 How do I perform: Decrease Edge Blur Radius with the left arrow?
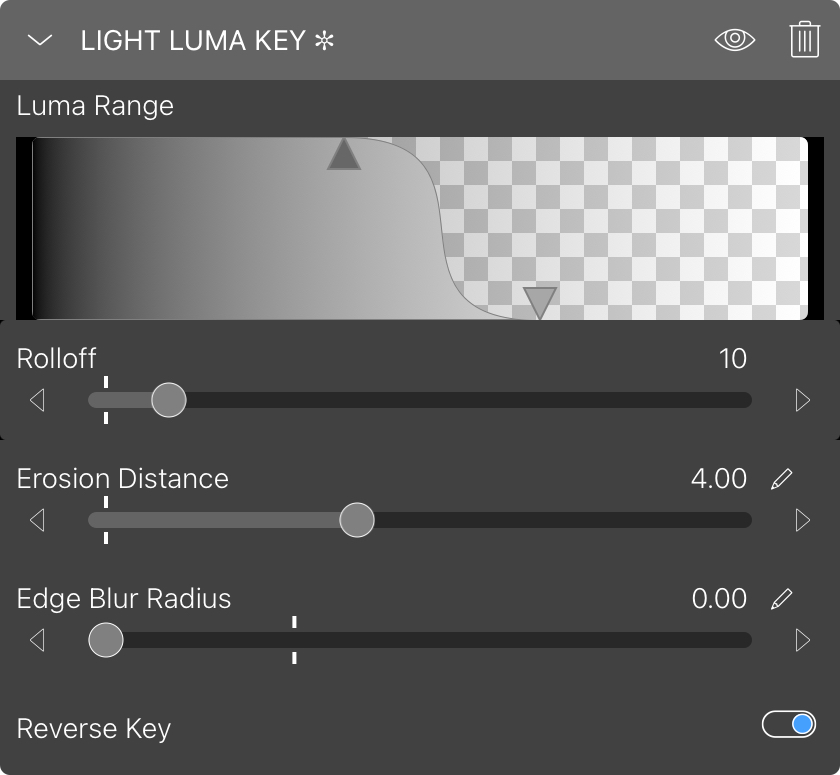(37, 640)
